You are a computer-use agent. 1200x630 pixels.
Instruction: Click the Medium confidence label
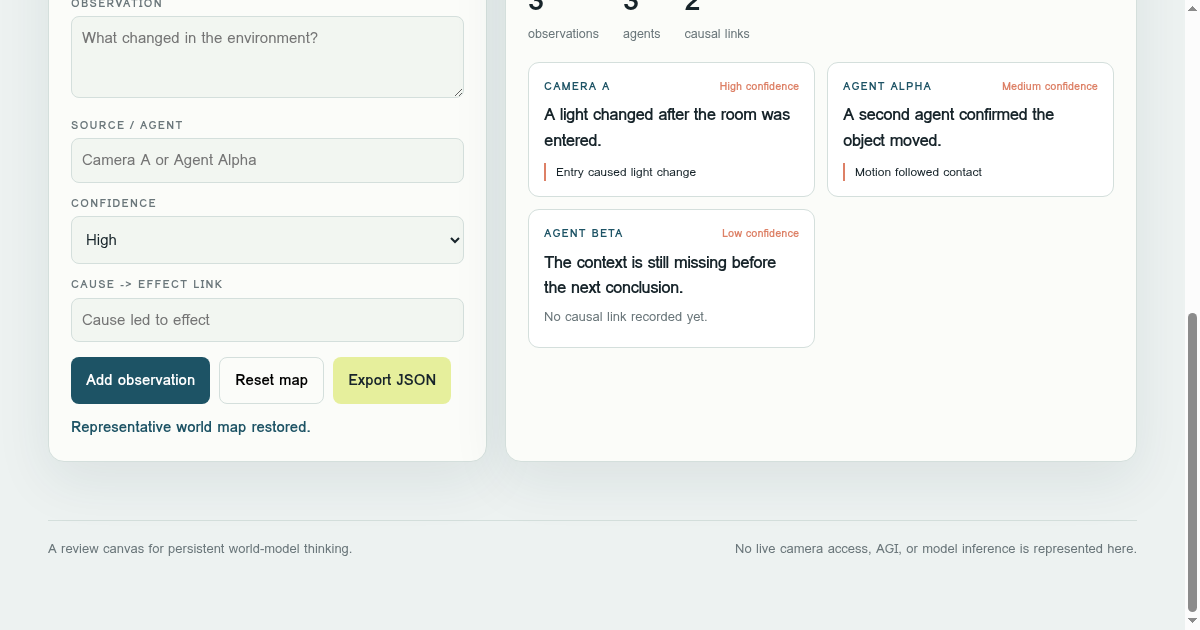[x=1050, y=86]
